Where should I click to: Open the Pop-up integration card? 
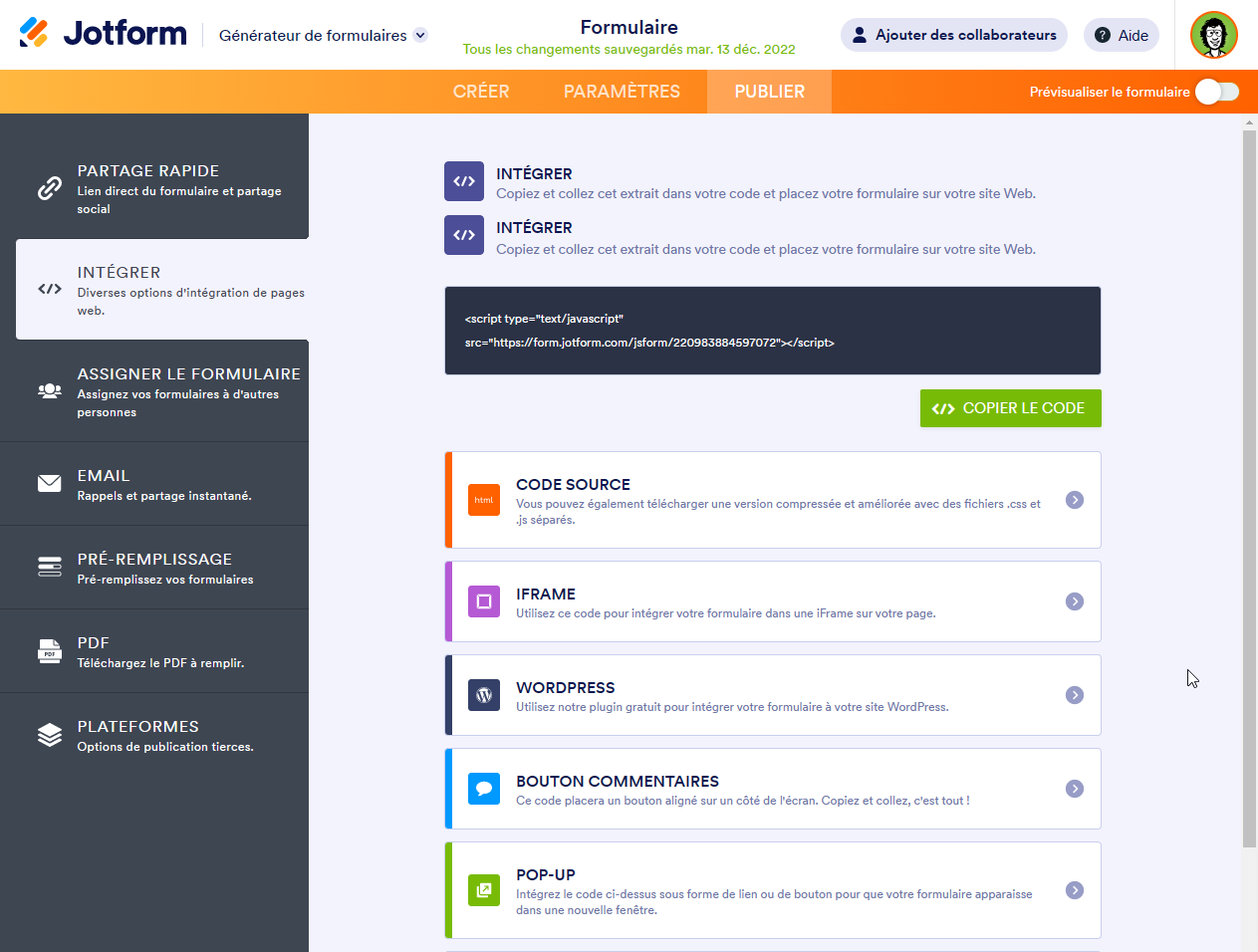(773, 890)
